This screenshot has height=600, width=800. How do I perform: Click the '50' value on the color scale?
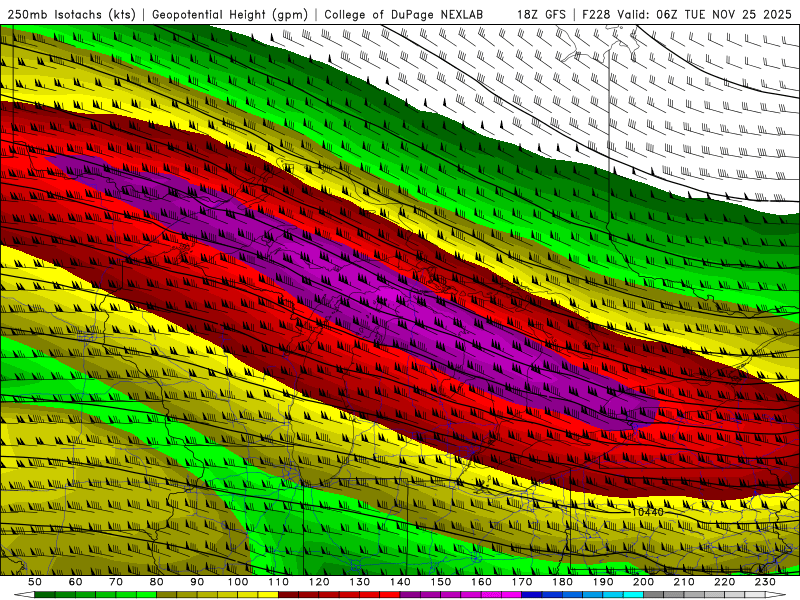(x=35, y=582)
